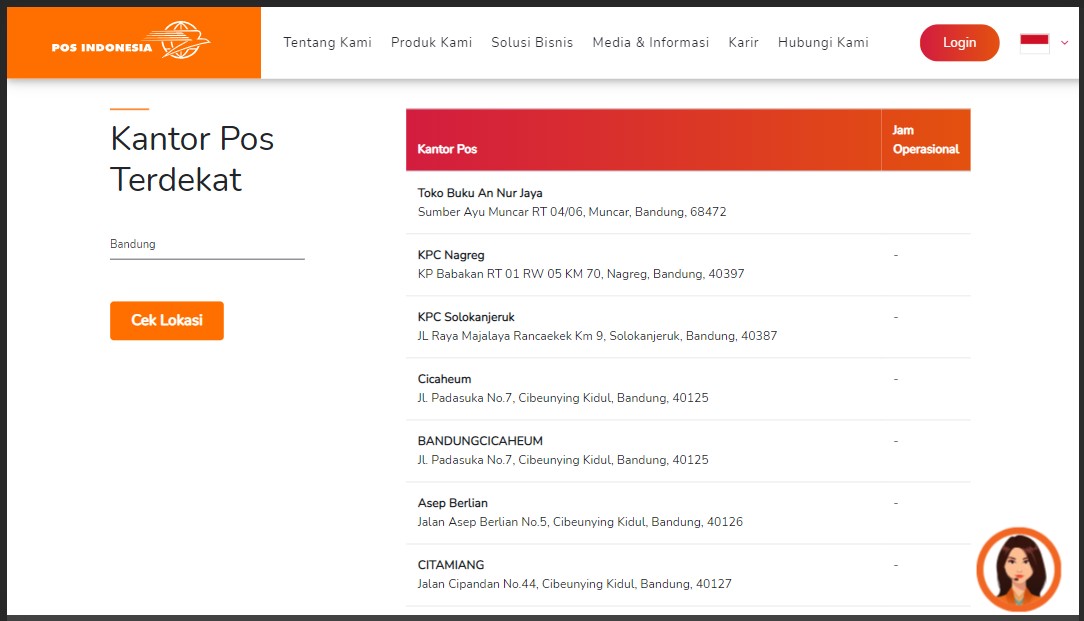Open the Hubungi Kami menu
Viewport: 1084px width, 621px height.
pyautogui.click(x=823, y=42)
